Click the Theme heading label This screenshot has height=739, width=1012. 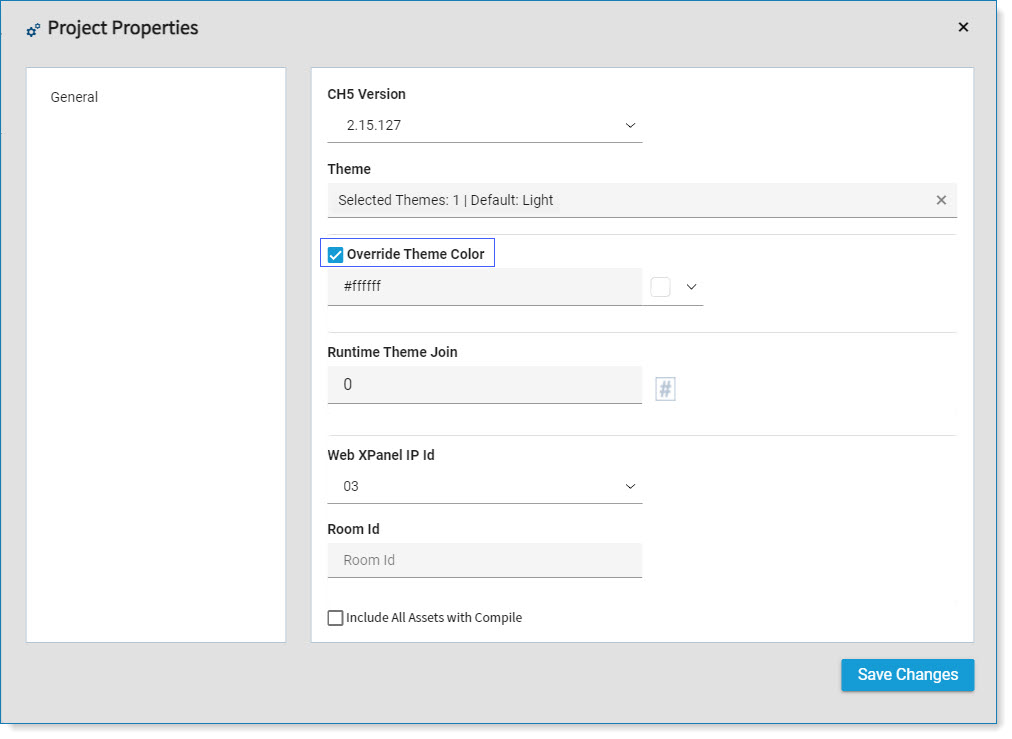349,169
